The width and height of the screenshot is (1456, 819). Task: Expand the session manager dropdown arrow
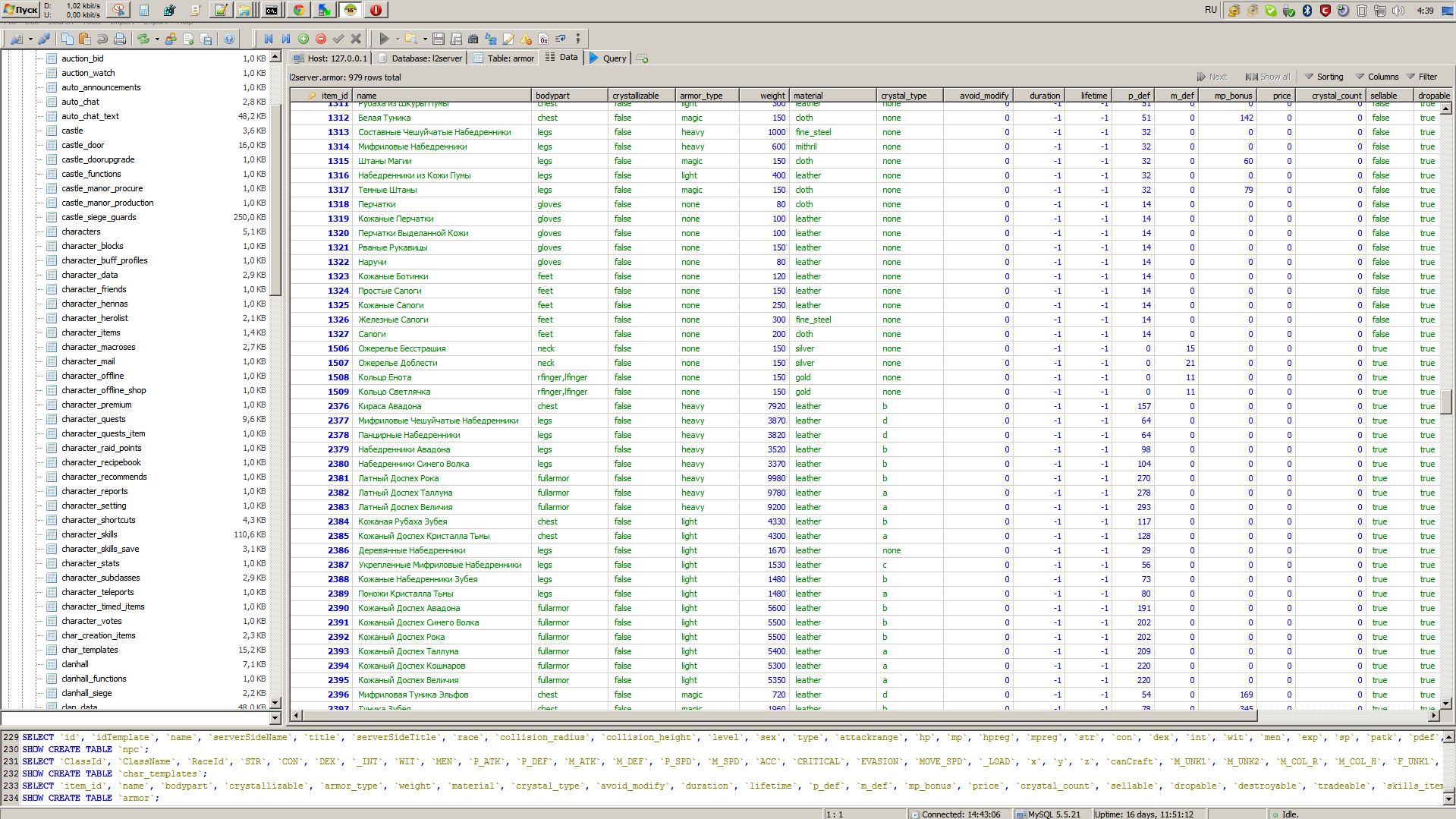30,39
